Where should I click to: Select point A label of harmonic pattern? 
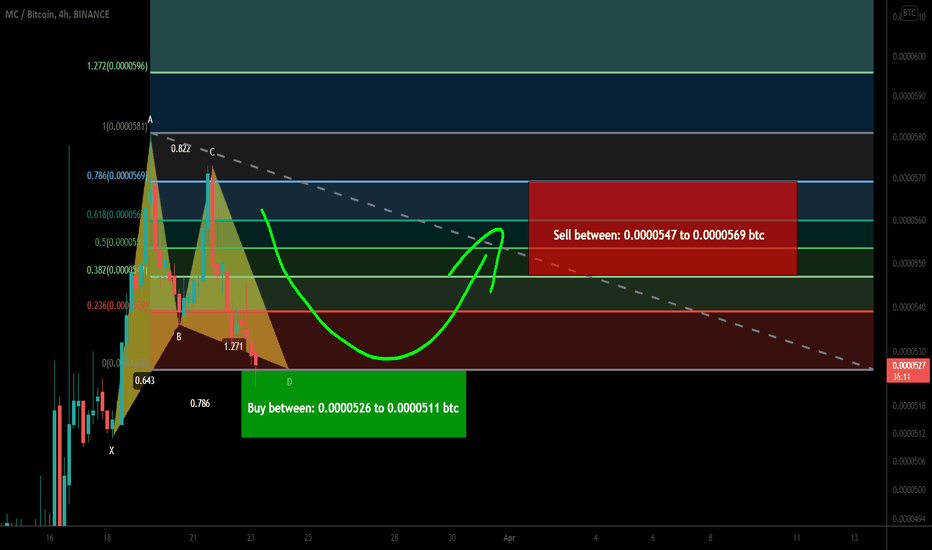[150, 120]
